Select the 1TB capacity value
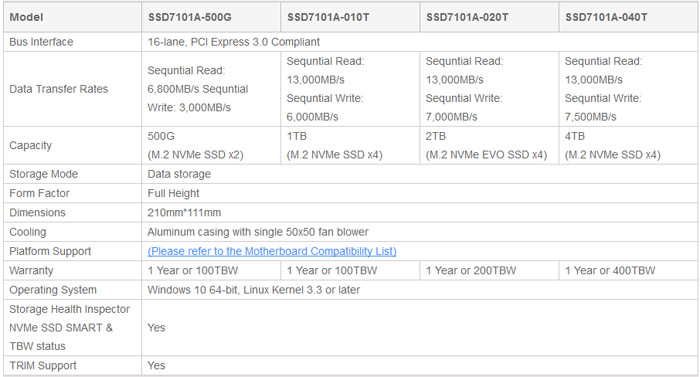The height and width of the screenshot is (377, 700). tap(296, 136)
